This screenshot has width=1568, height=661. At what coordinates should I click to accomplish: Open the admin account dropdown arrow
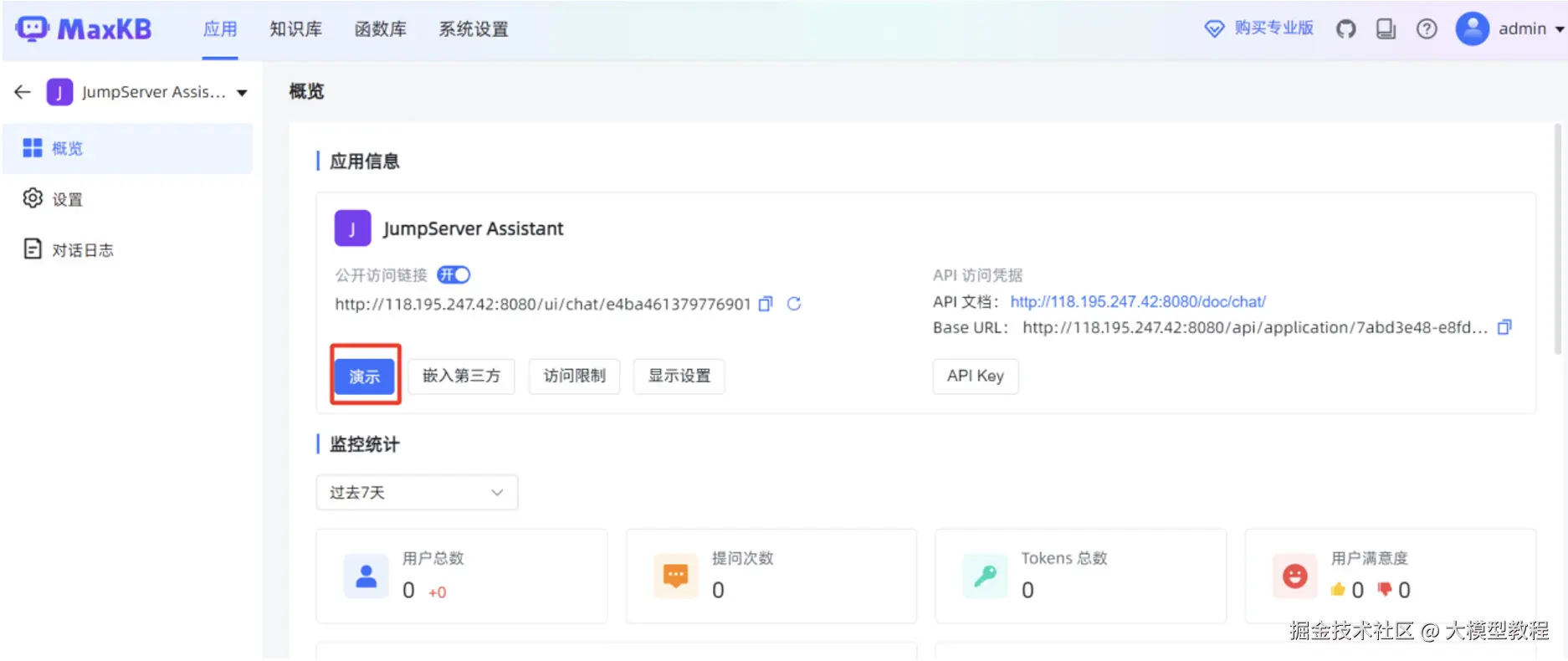(1560, 29)
